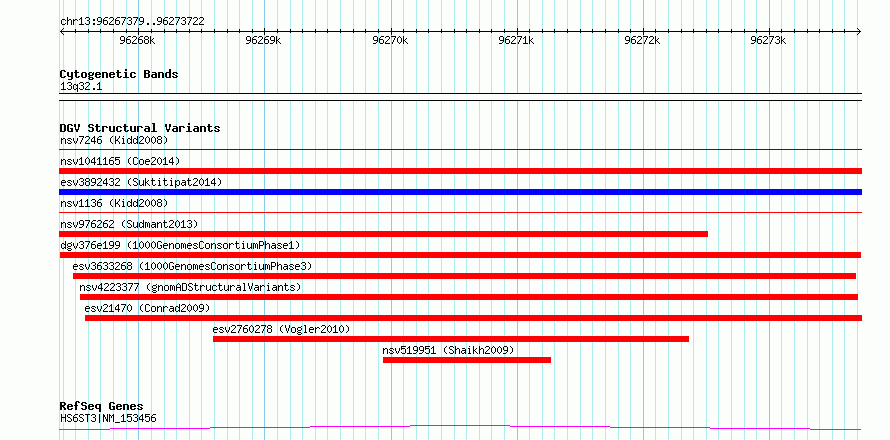Click dgv376e199 (1000GenomesConsortiumPhase1) label
The width and height of the screenshot is (890, 440).
(180, 245)
